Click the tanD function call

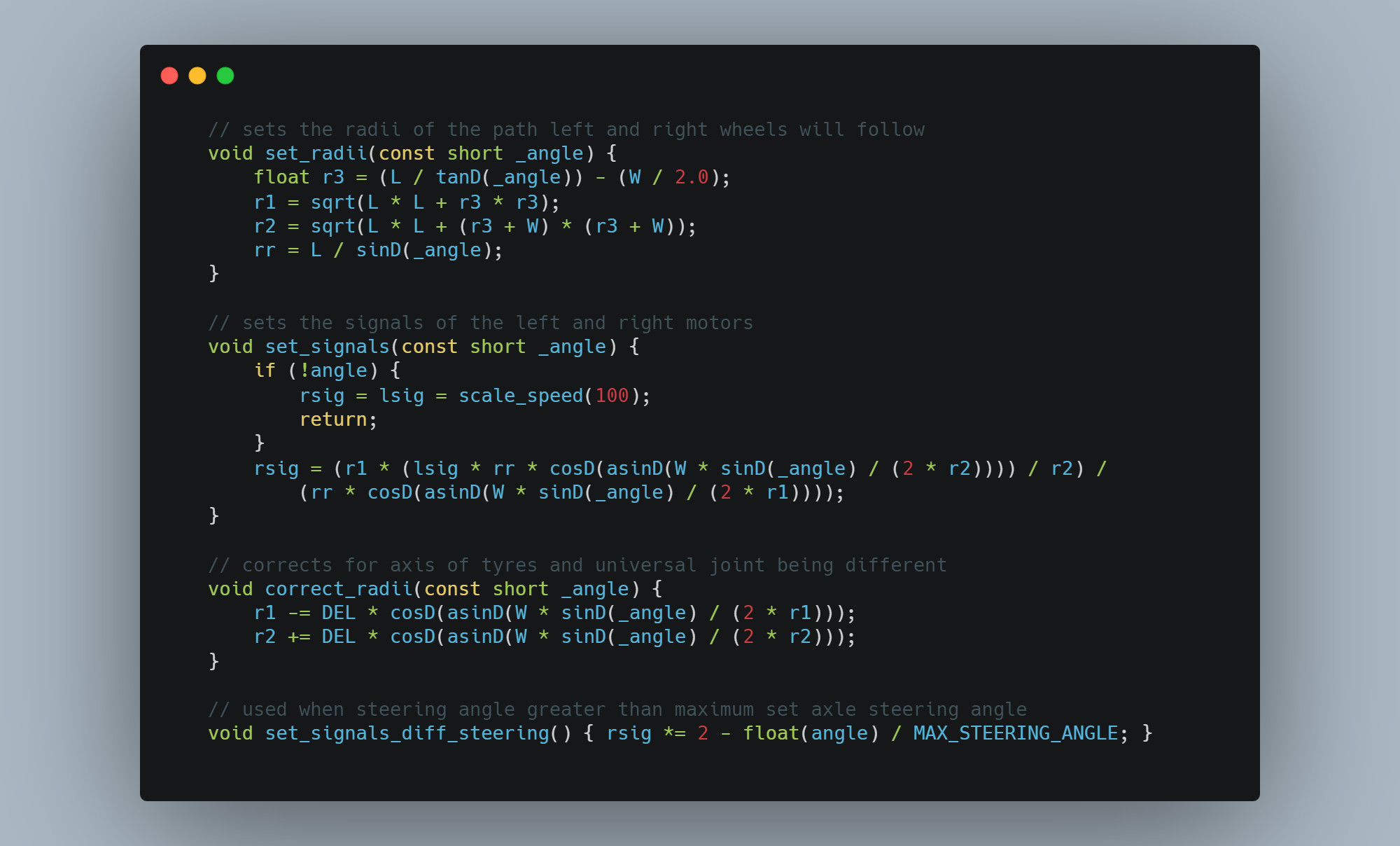tap(458, 177)
